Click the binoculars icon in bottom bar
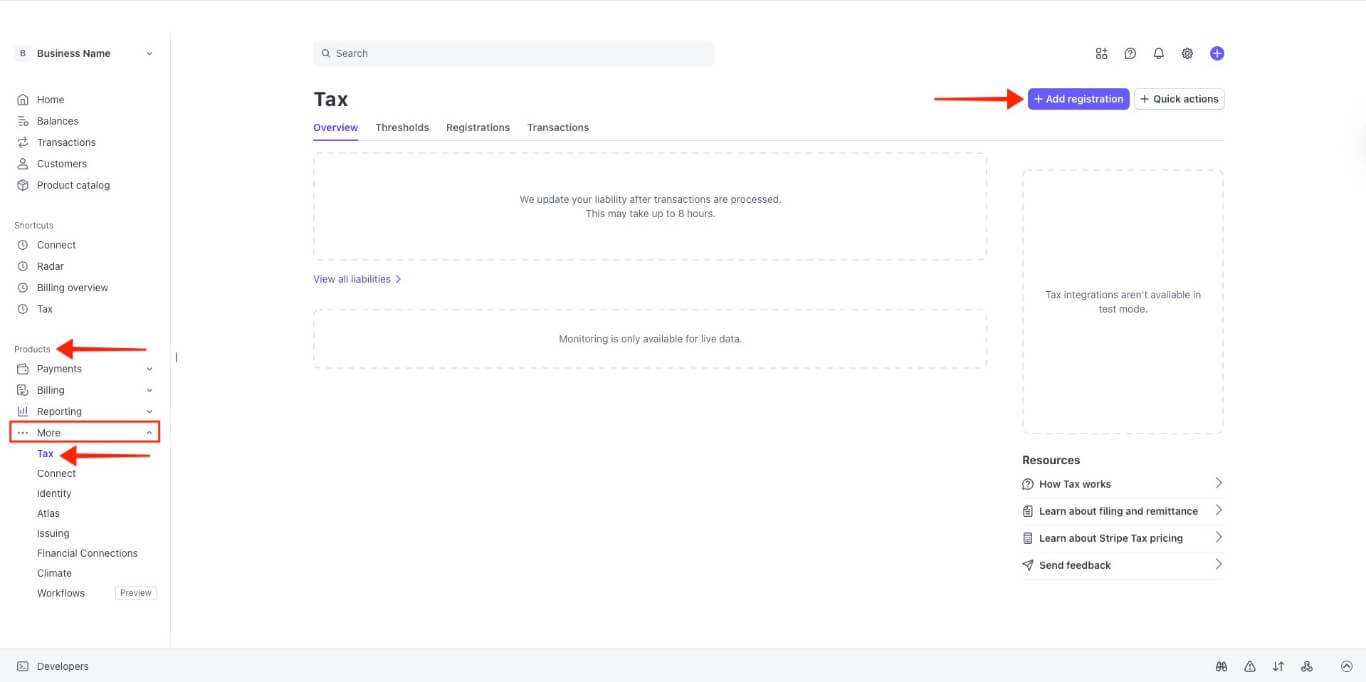This screenshot has height=682, width=1366. 1221,667
